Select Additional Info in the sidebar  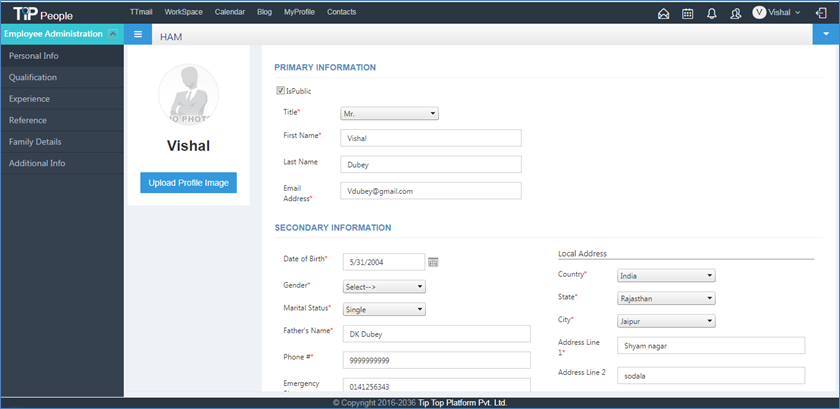[x=62, y=163]
